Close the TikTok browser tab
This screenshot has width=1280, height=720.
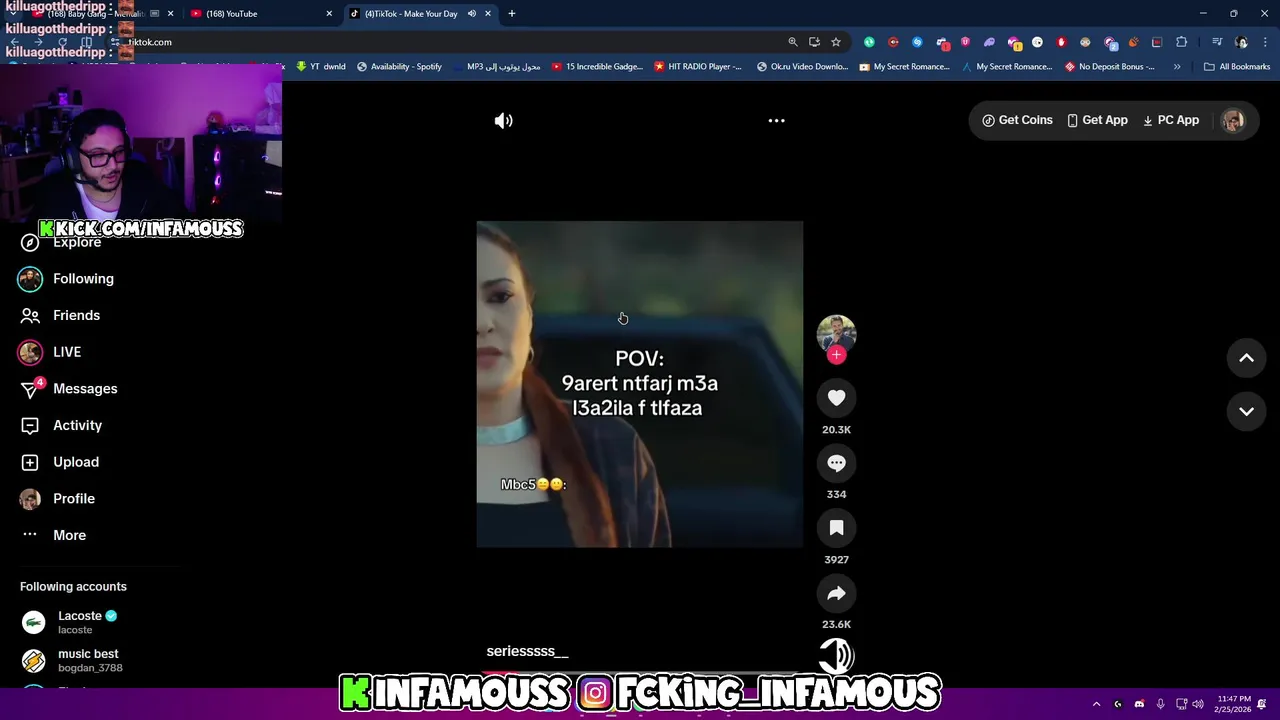(x=488, y=13)
